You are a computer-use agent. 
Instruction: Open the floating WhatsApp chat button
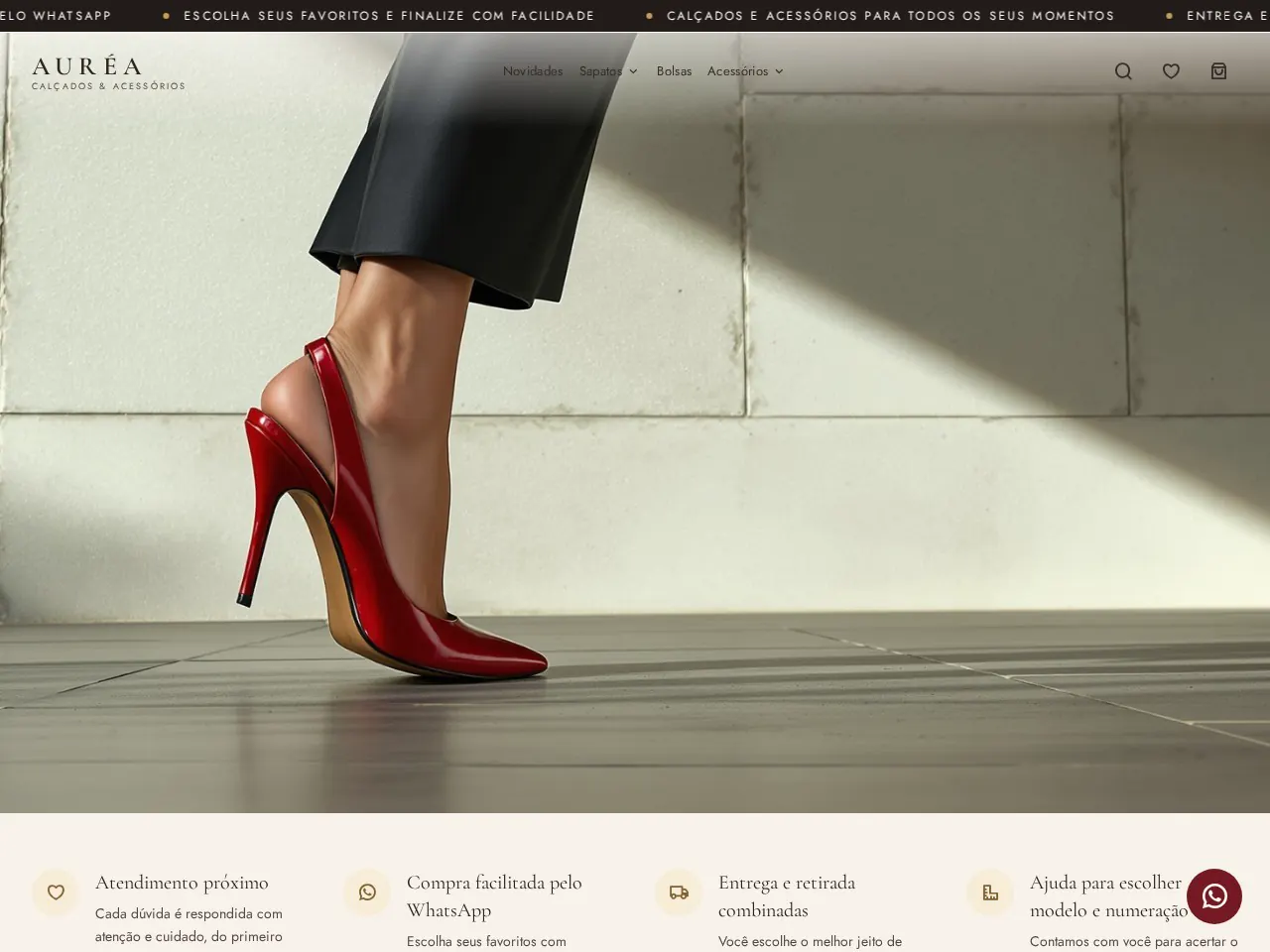[x=1214, y=896]
